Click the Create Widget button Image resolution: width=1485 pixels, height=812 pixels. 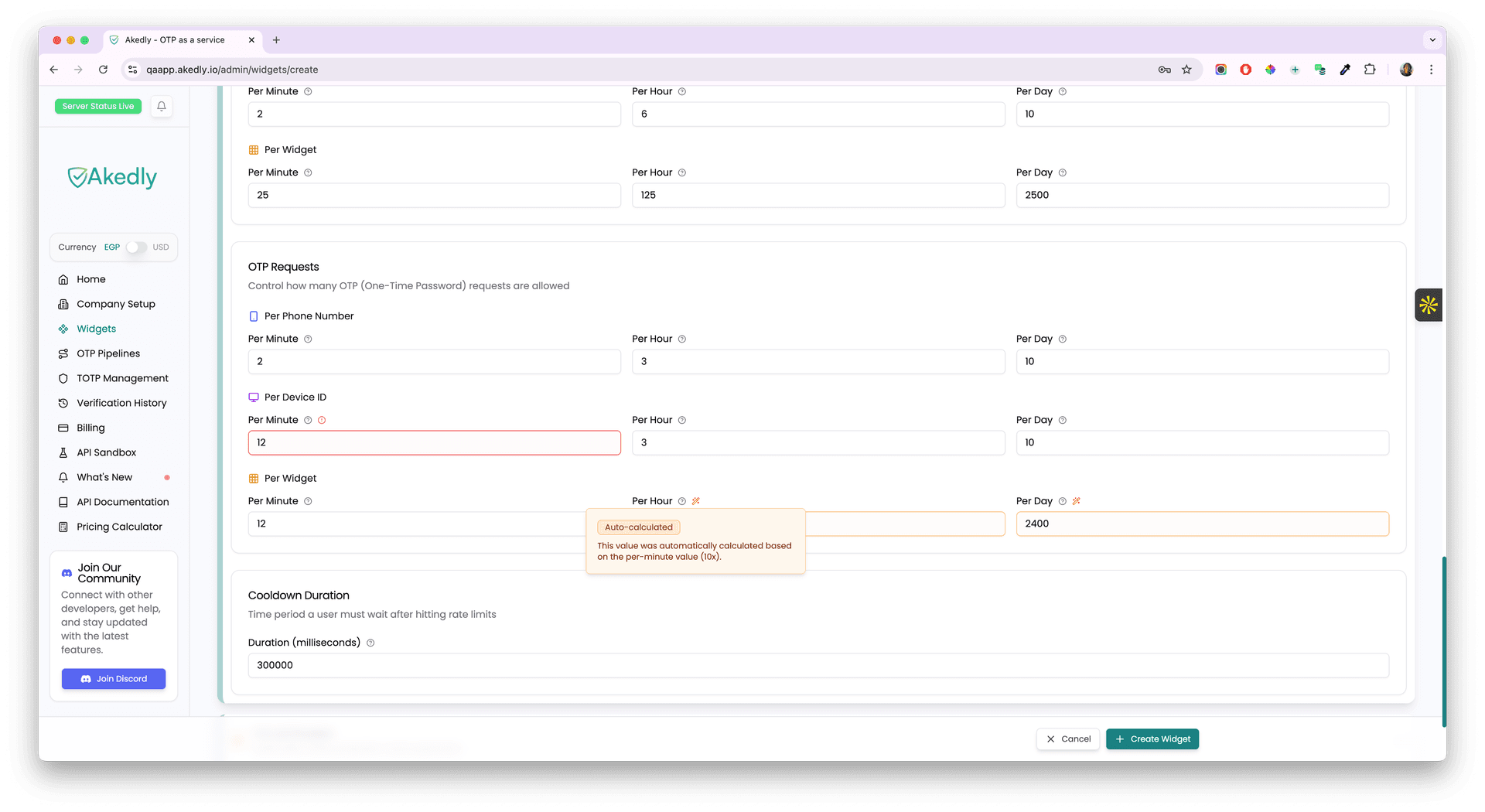point(1152,739)
